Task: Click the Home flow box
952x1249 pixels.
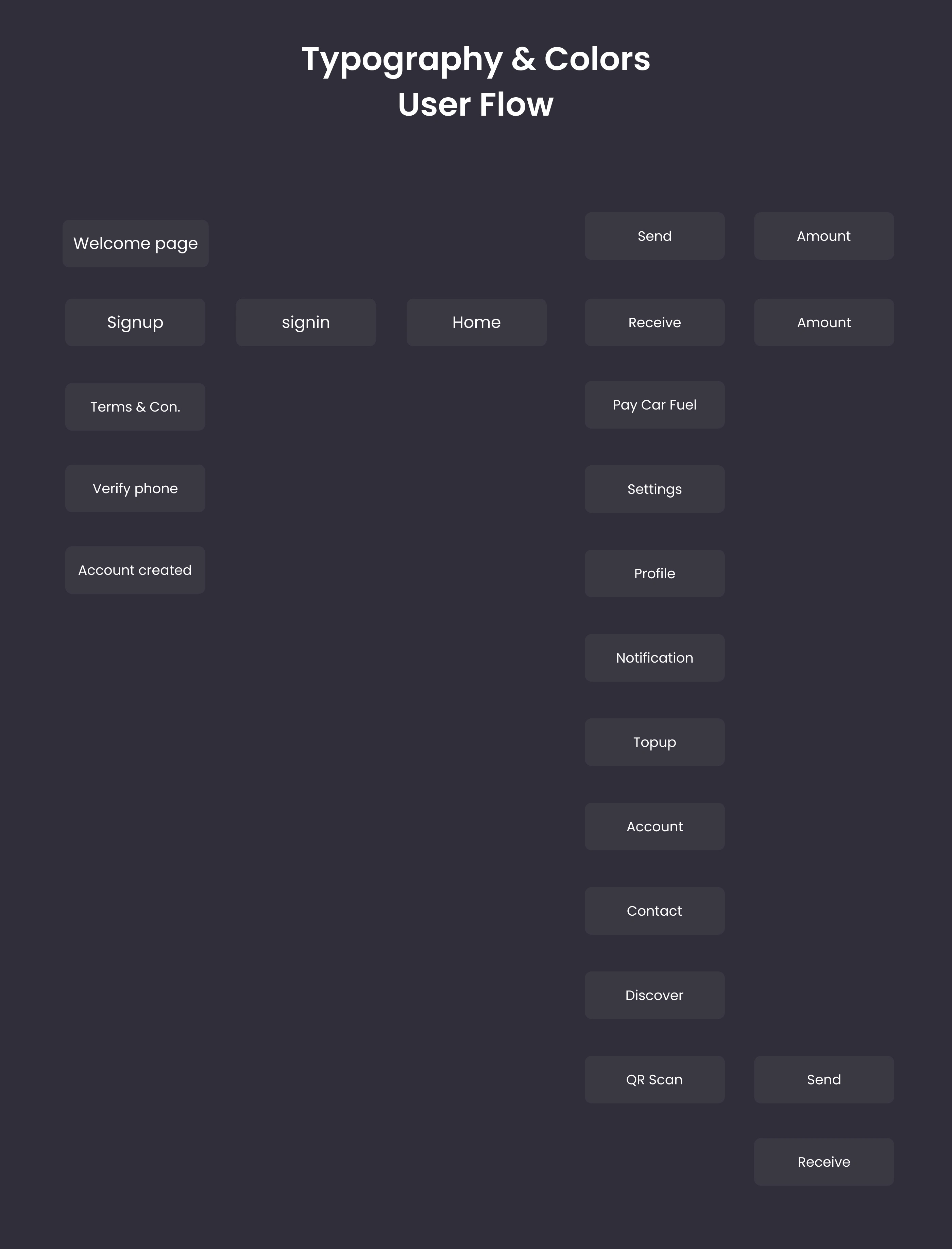Action: tap(476, 322)
